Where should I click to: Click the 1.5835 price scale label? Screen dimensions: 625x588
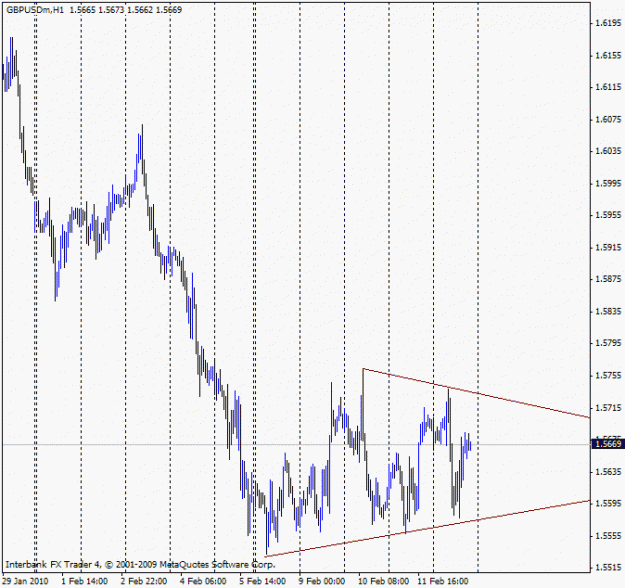pyautogui.click(x=608, y=311)
